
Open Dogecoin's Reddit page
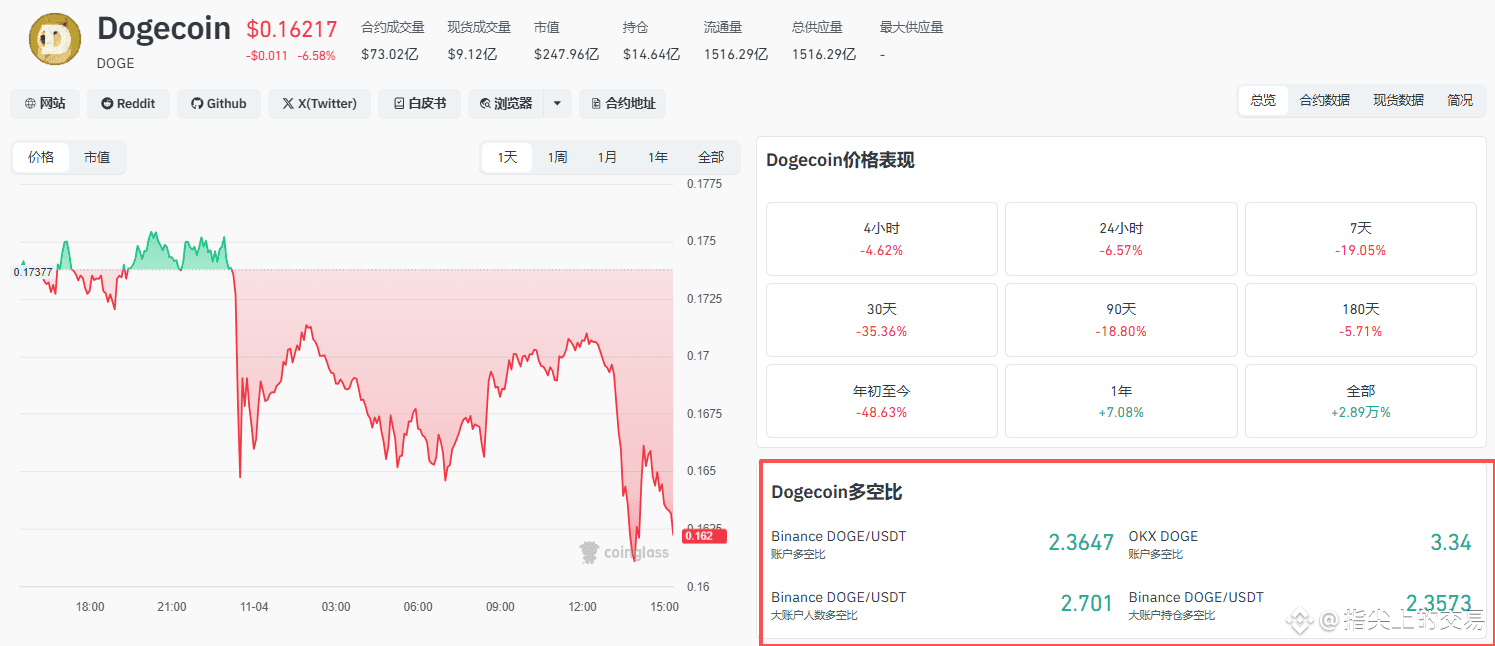[x=128, y=103]
